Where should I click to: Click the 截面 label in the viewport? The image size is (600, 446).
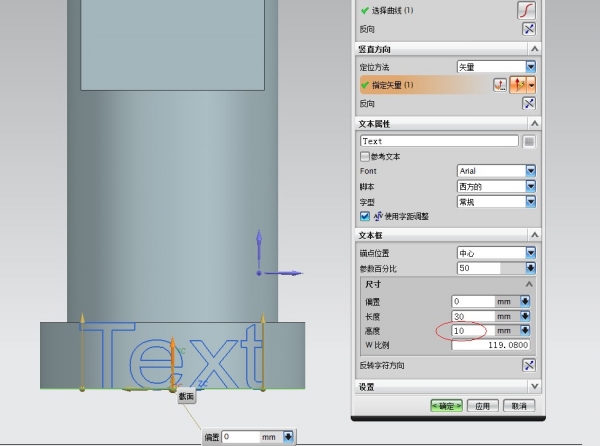[x=186, y=396]
